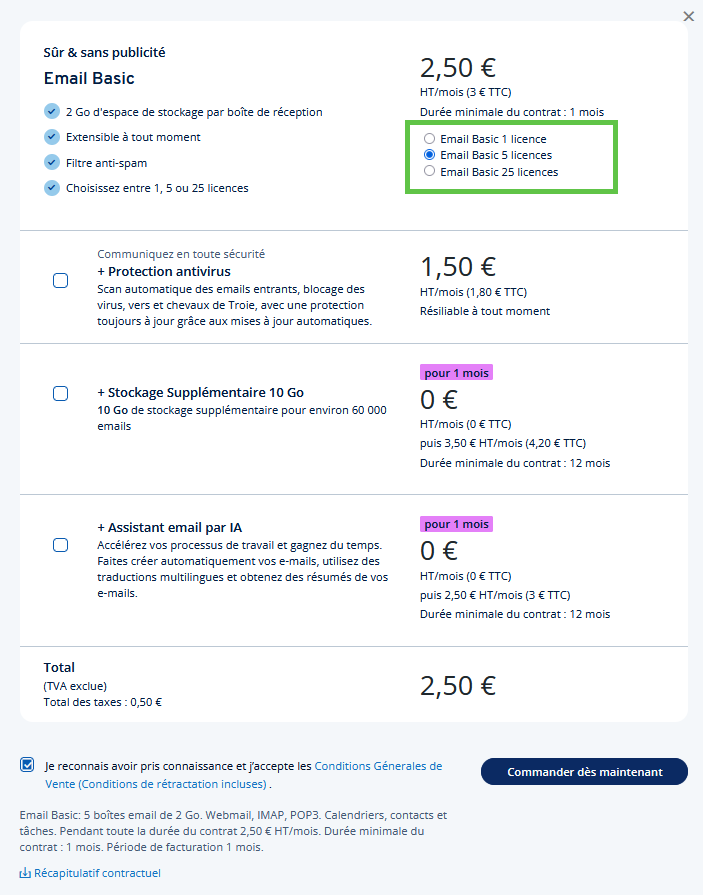Screen dimensions: 703x895
Task: Select Email Basic 5 licences option
Action: pos(429,155)
